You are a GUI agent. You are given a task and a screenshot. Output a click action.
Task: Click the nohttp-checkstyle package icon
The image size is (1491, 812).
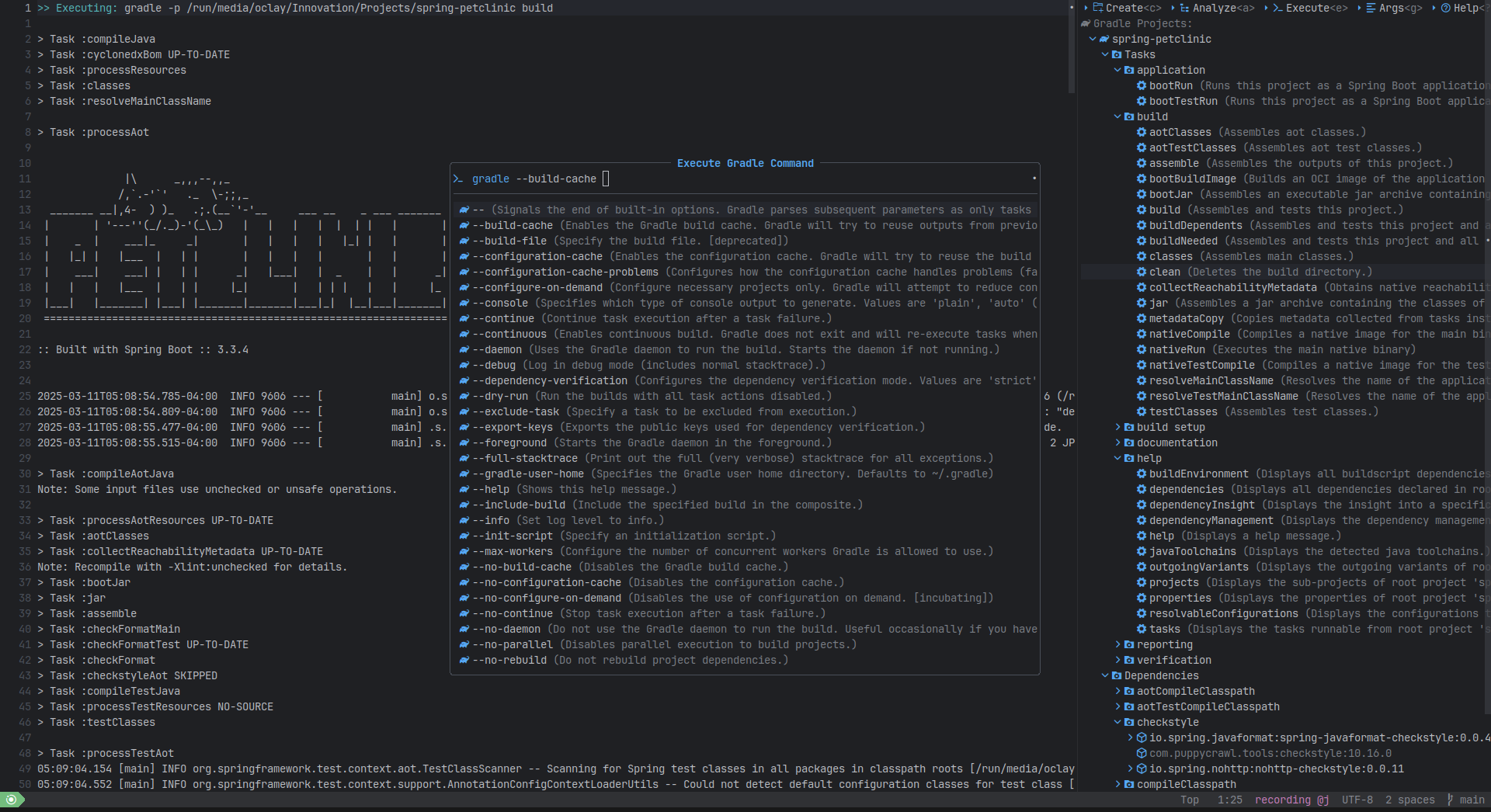pos(1142,769)
